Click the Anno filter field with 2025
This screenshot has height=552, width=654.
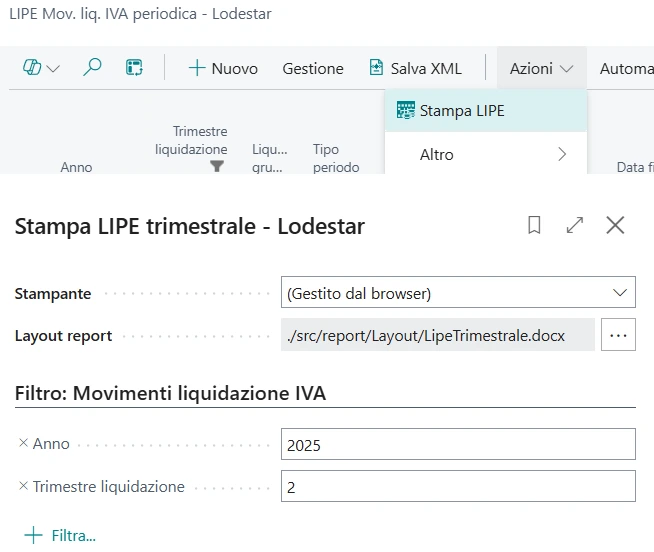click(x=458, y=444)
